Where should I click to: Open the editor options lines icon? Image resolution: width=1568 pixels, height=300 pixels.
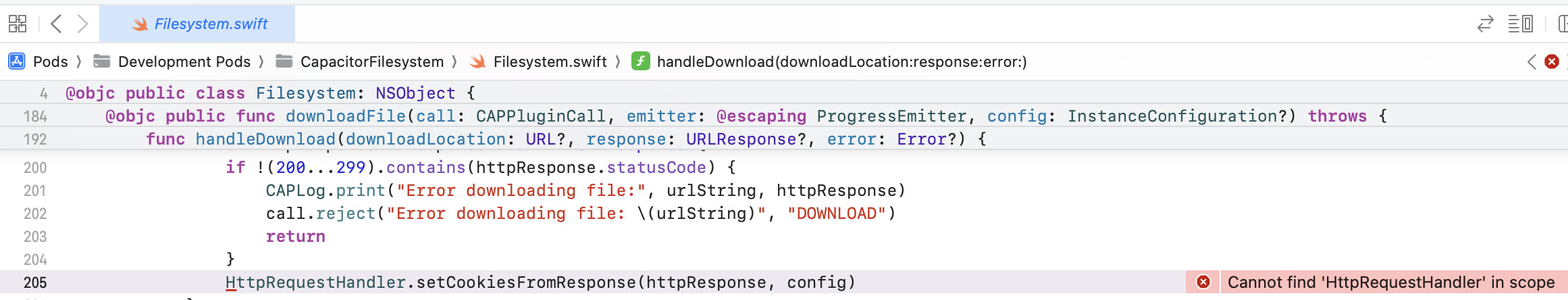(x=1521, y=24)
